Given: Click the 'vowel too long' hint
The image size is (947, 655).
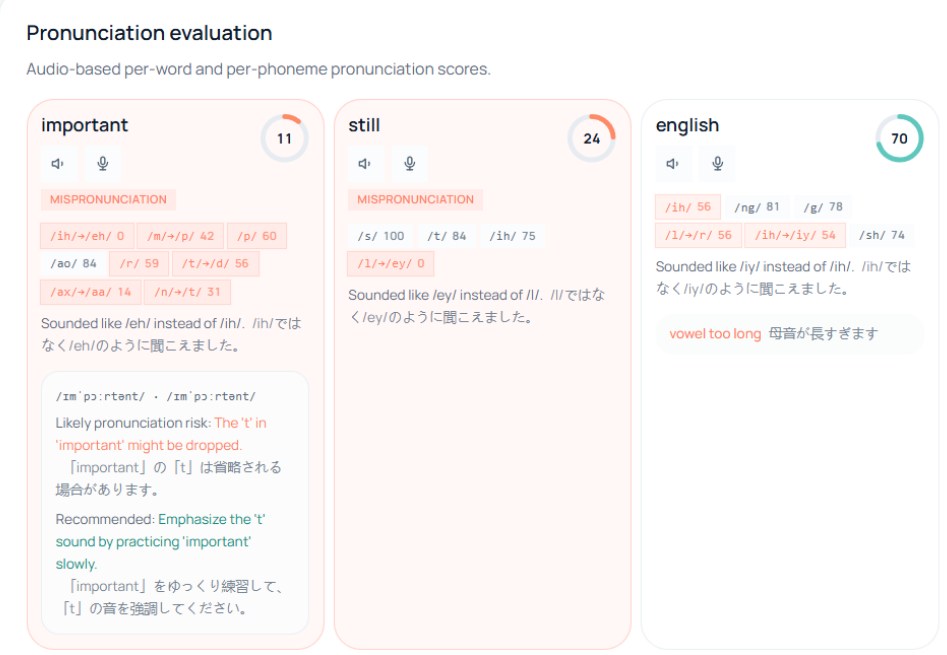Looking at the screenshot, I should [x=715, y=334].
